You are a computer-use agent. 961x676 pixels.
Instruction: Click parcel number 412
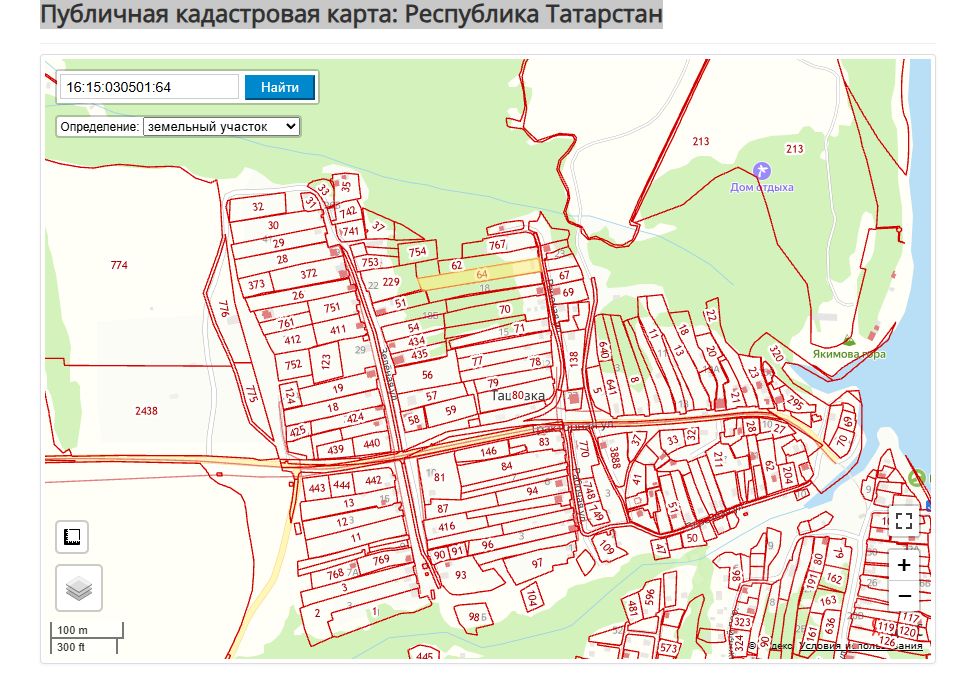[x=292, y=340]
